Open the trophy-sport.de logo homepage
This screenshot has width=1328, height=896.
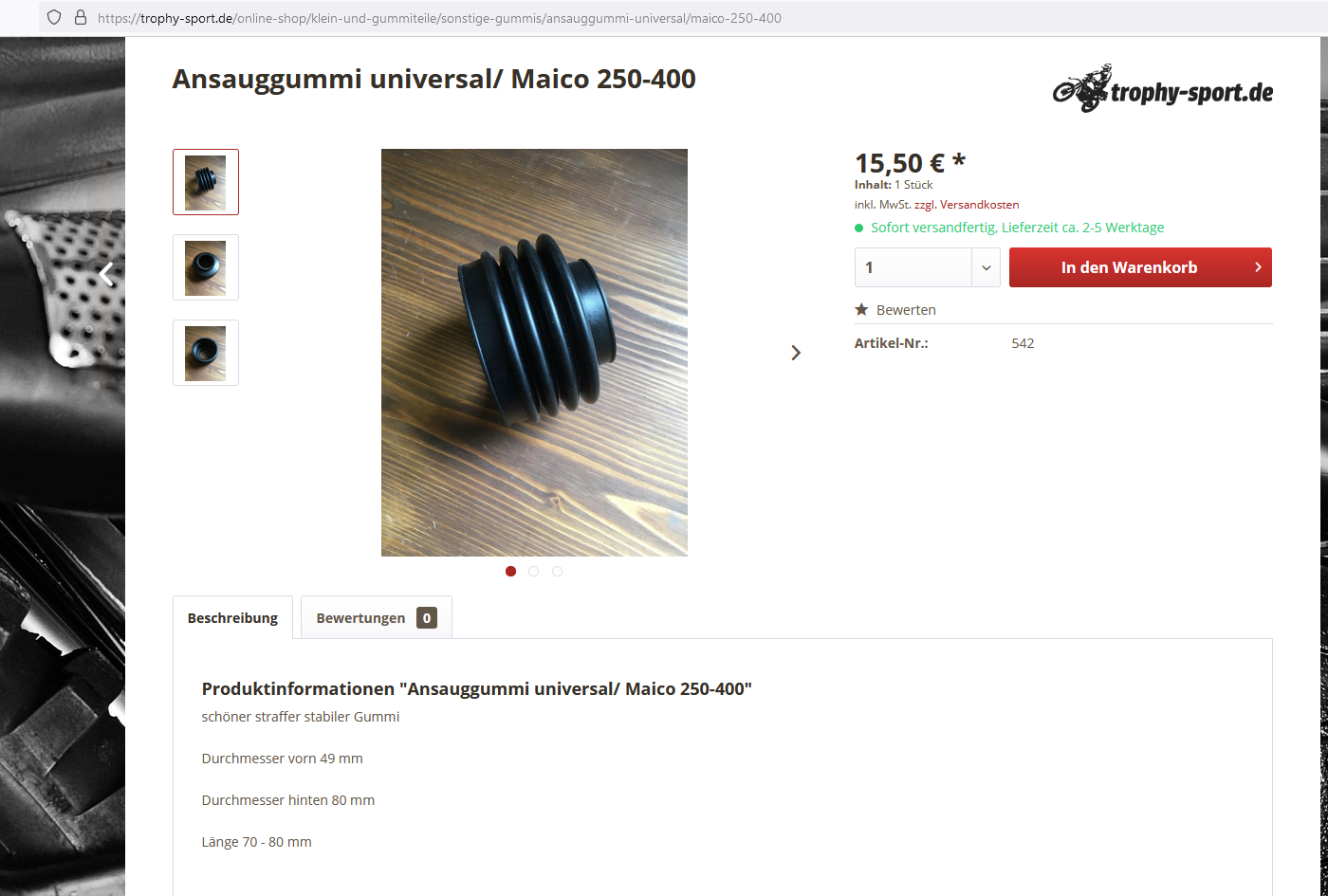pyautogui.click(x=1163, y=89)
